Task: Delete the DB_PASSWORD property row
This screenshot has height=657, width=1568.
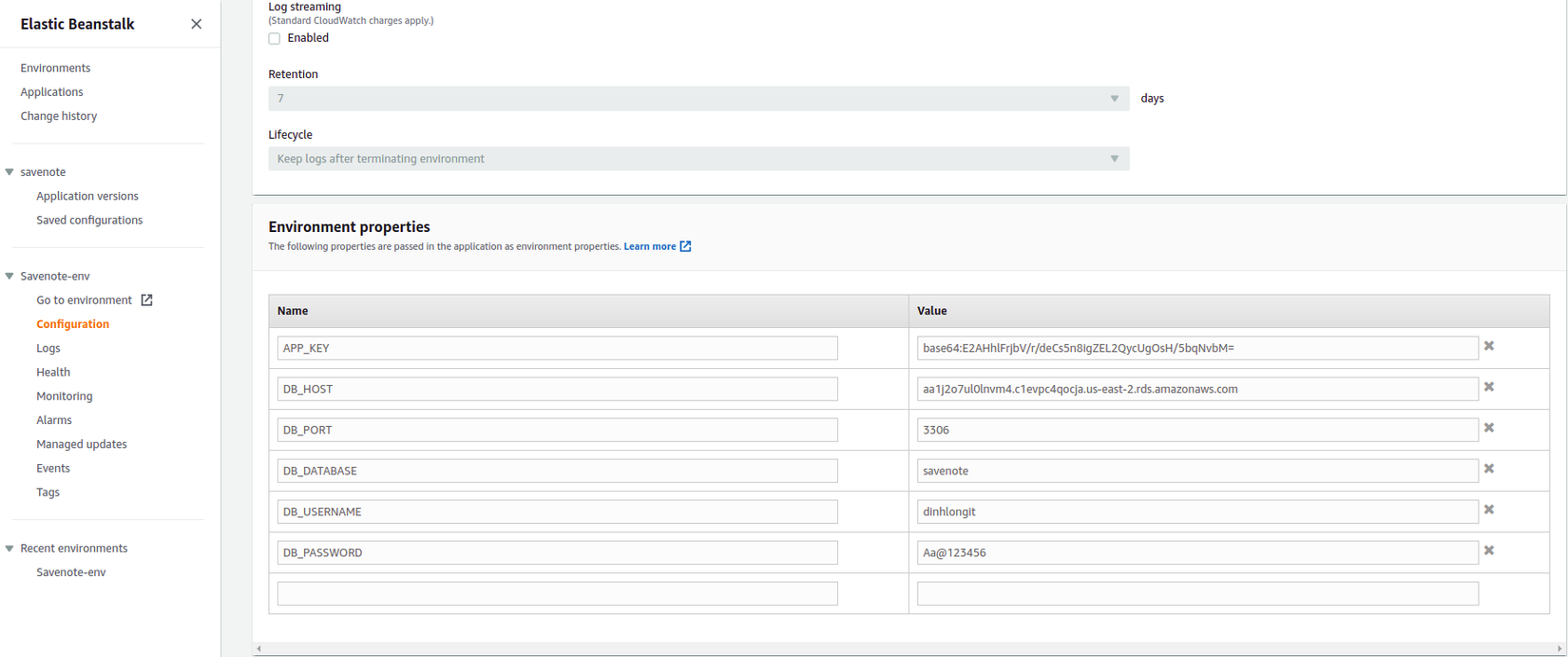Action: point(1489,551)
